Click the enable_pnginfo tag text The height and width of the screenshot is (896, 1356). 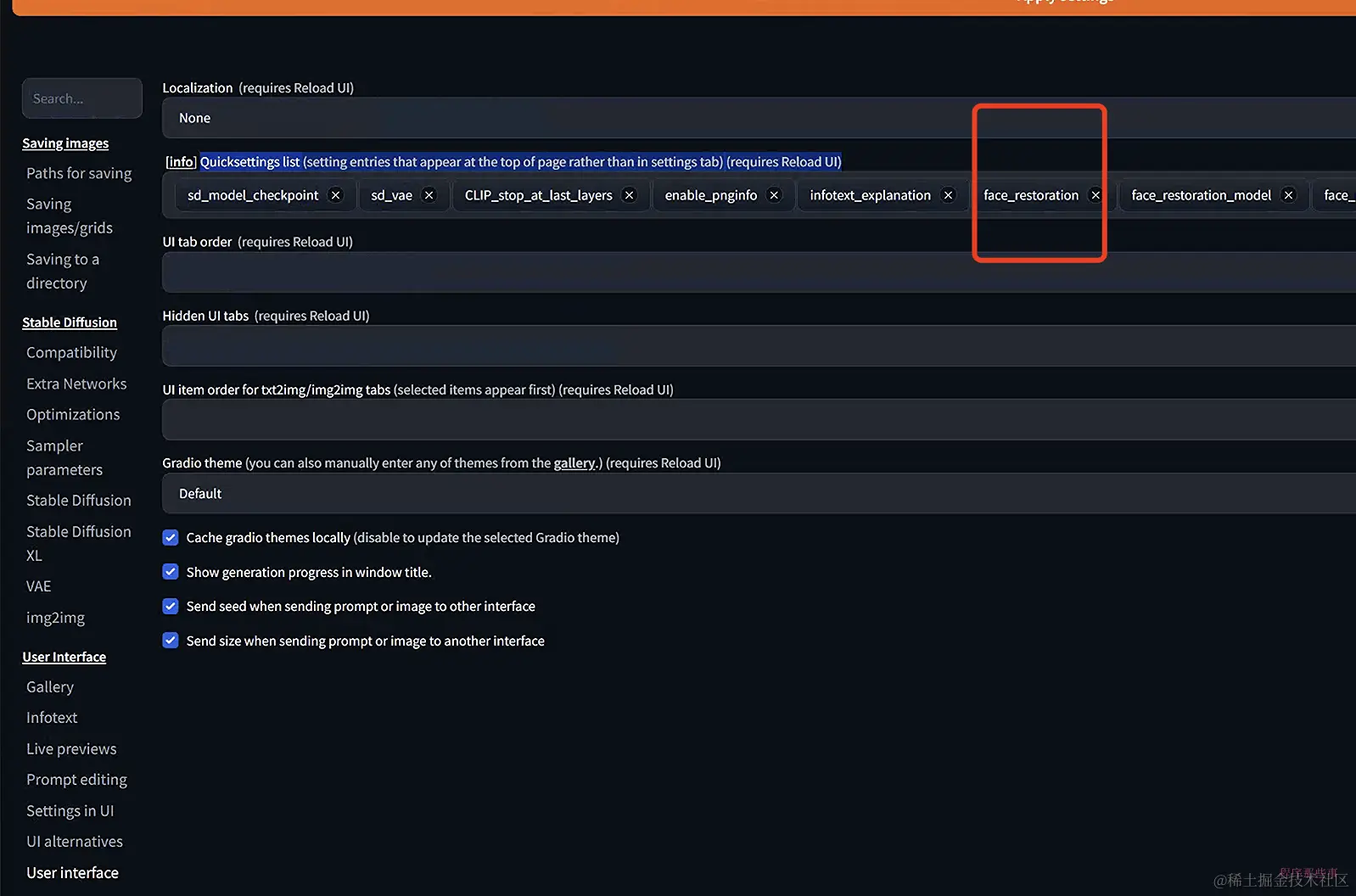click(711, 195)
